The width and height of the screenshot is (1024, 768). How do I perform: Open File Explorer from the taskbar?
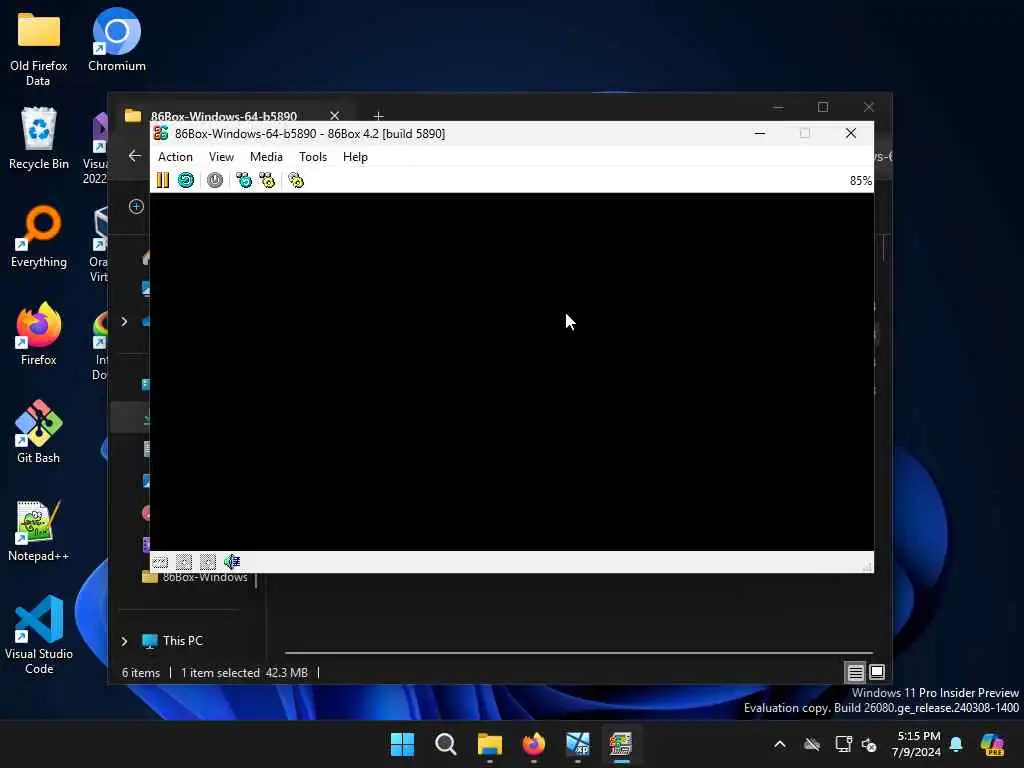[490, 744]
